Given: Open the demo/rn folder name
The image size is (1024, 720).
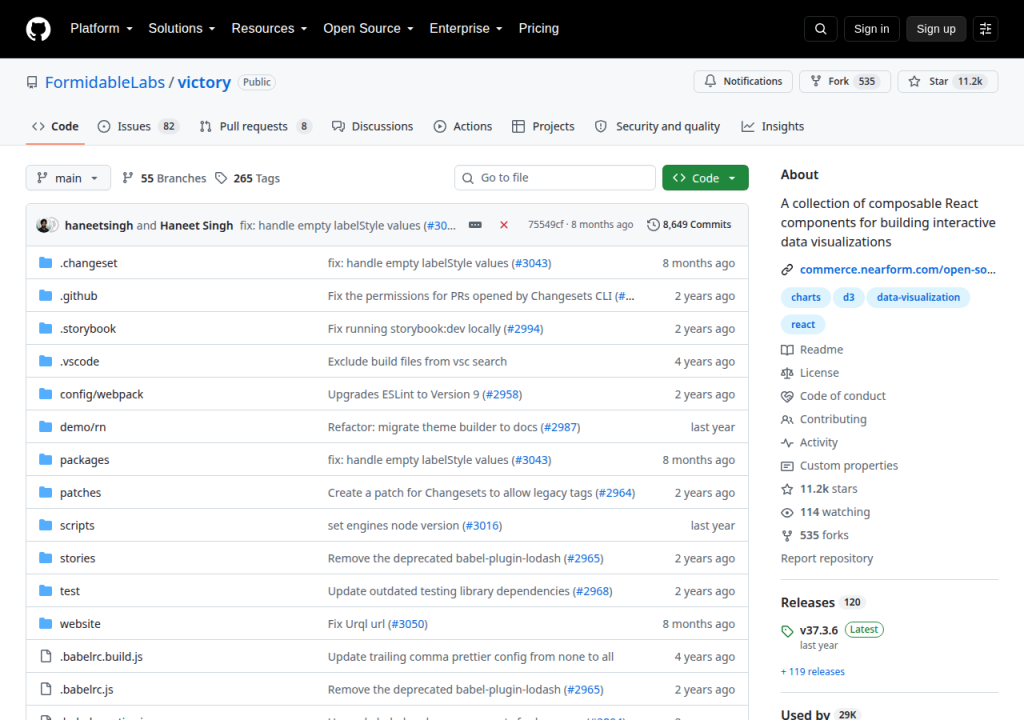Looking at the screenshot, I should [83, 427].
